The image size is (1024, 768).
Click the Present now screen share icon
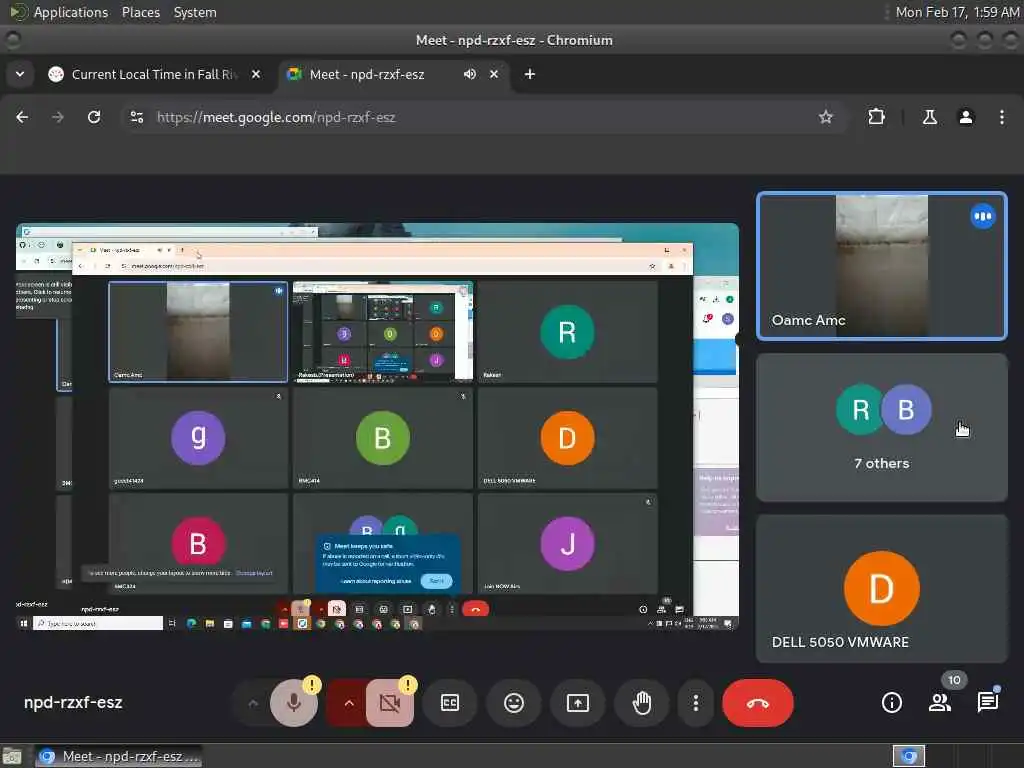click(578, 703)
